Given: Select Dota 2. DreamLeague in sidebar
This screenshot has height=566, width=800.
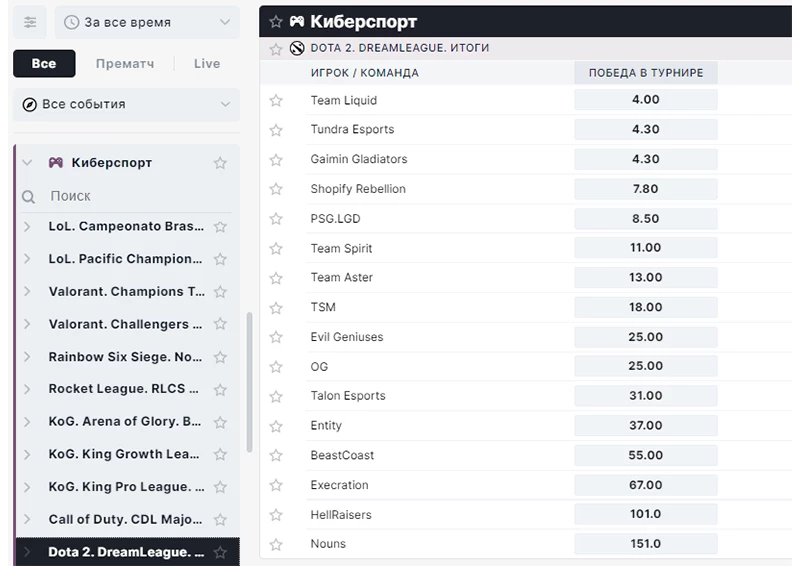Looking at the screenshot, I should 126,552.
